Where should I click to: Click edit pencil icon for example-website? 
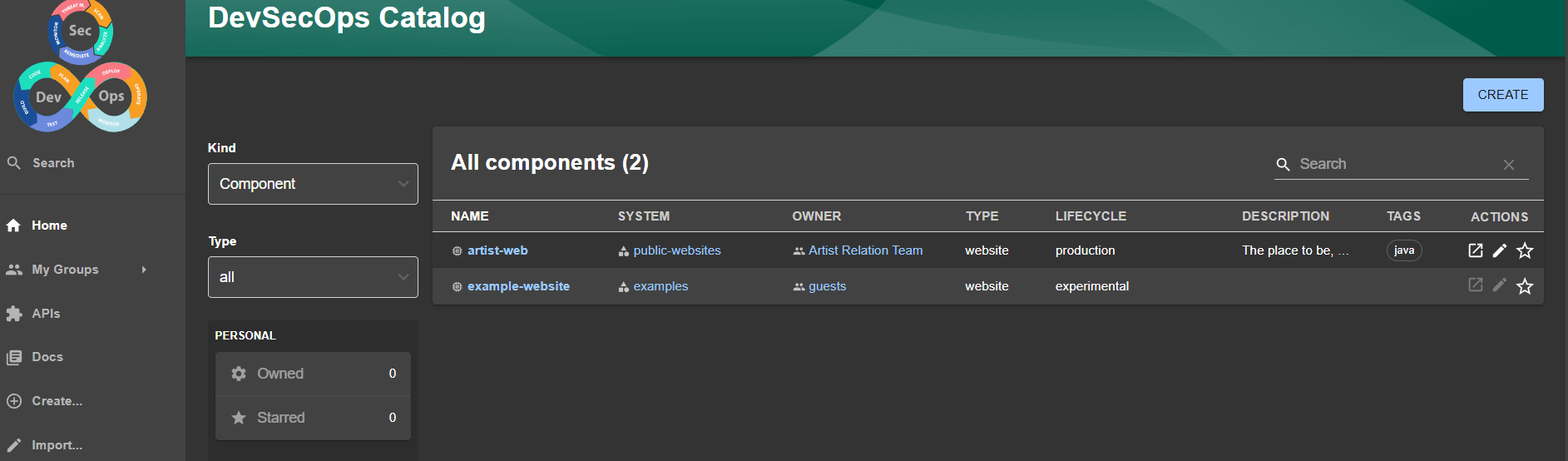[1500, 285]
